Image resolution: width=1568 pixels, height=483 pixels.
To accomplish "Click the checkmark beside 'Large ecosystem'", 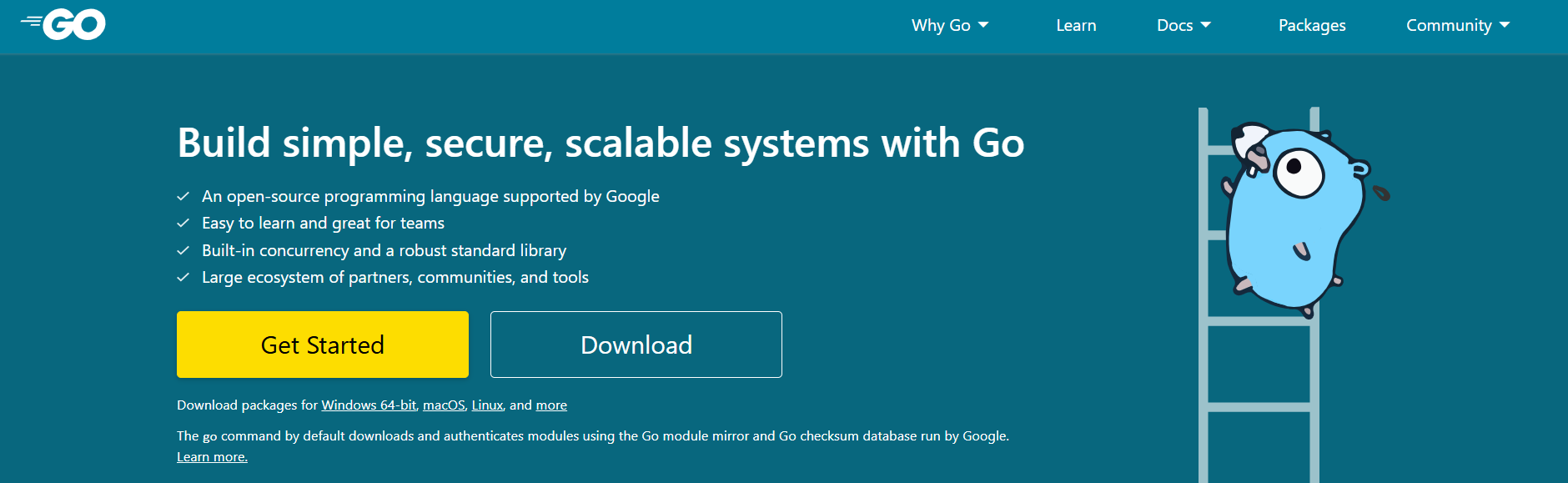I will [x=183, y=278].
